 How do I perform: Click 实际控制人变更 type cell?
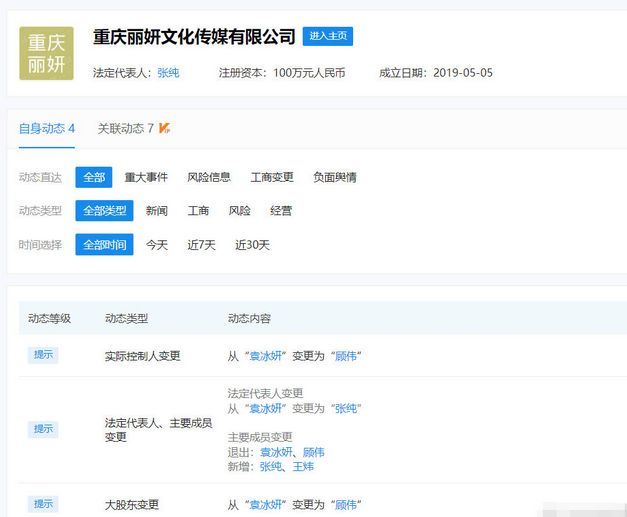click(x=143, y=356)
